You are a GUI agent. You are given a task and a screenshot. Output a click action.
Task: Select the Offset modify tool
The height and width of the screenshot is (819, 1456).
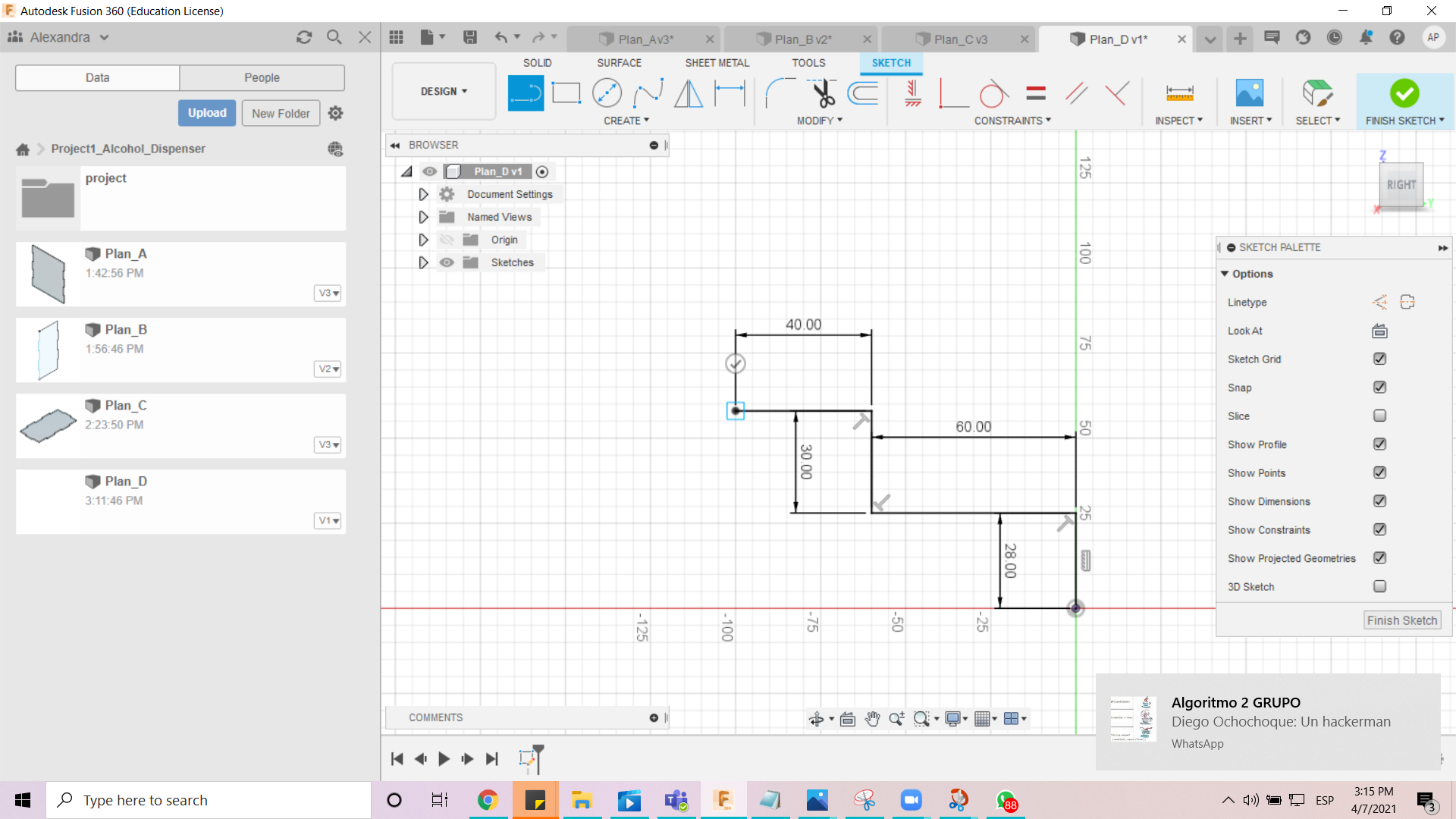863,93
